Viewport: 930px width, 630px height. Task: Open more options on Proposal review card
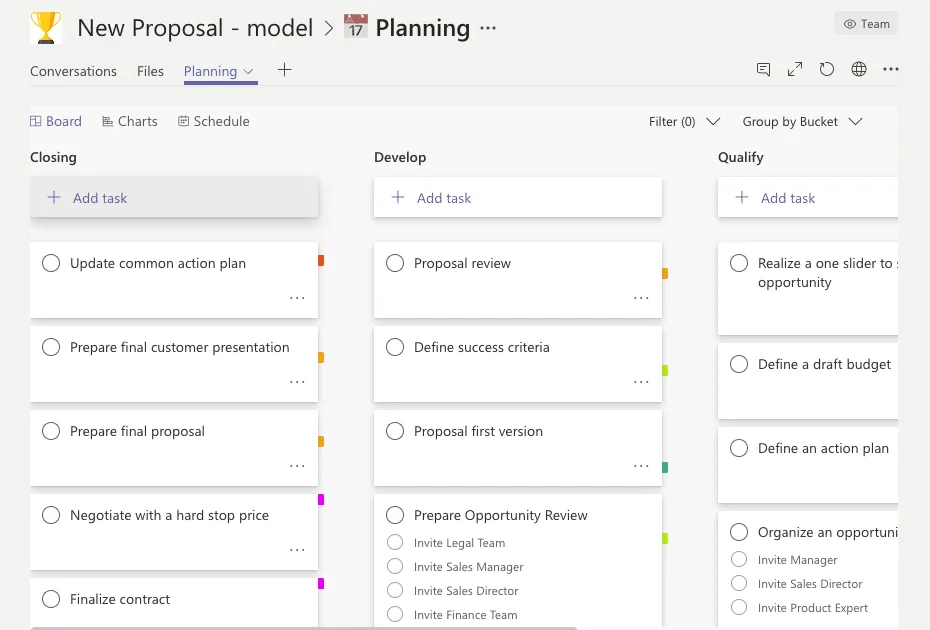641,298
